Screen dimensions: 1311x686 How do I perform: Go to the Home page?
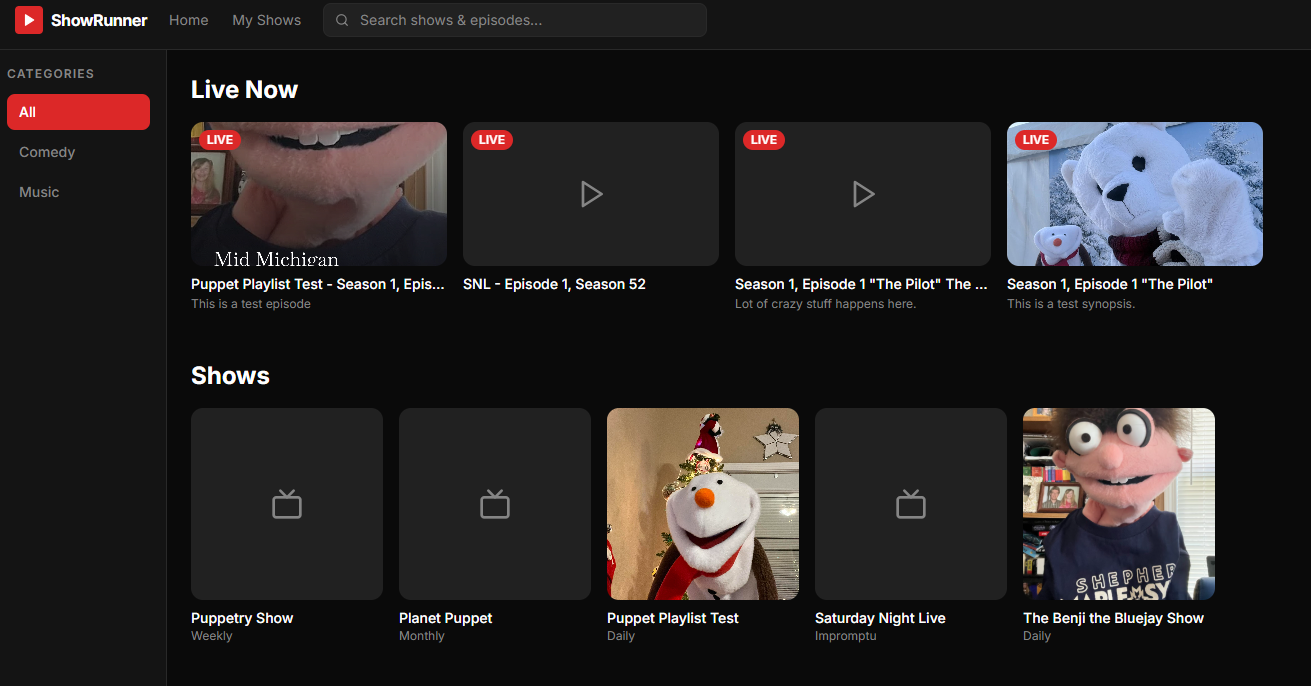point(189,20)
